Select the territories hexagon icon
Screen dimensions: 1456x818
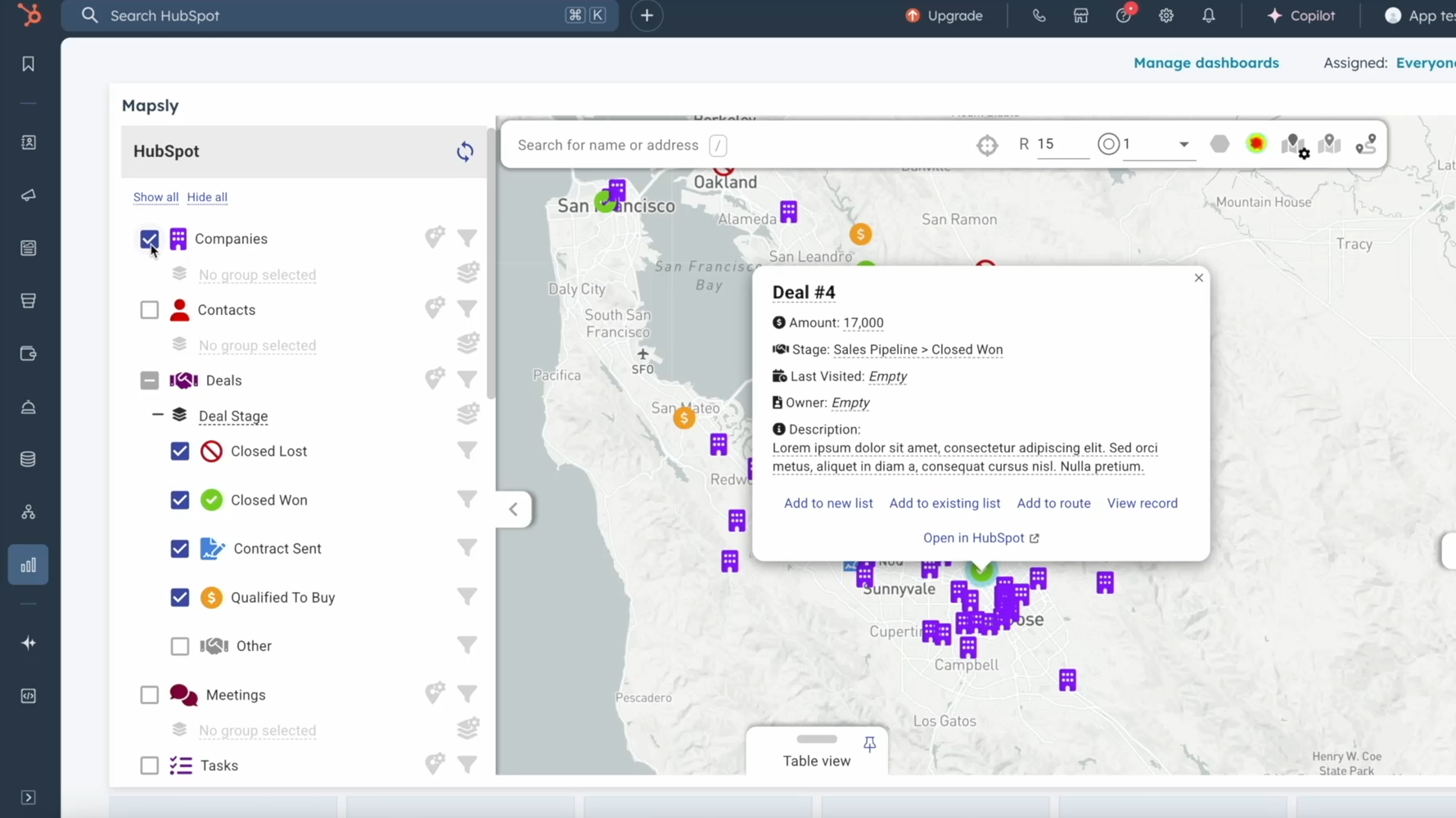[1219, 144]
